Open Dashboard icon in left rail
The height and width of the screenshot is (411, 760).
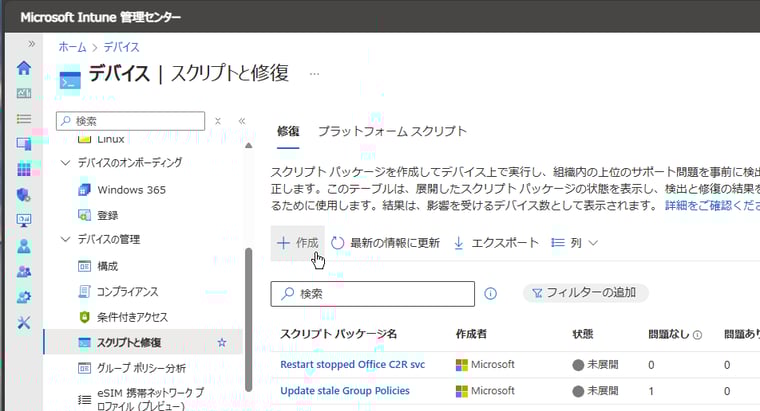tap(24, 93)
